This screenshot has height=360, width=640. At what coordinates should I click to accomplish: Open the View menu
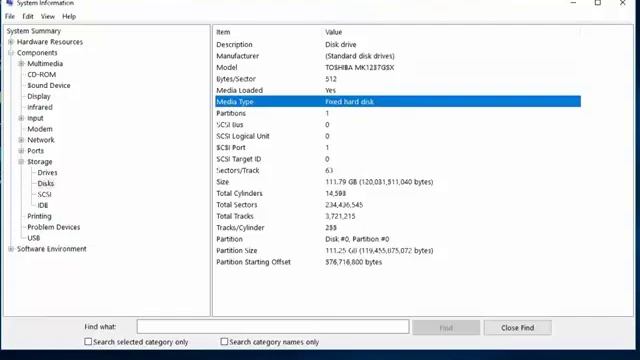point(48,17)
